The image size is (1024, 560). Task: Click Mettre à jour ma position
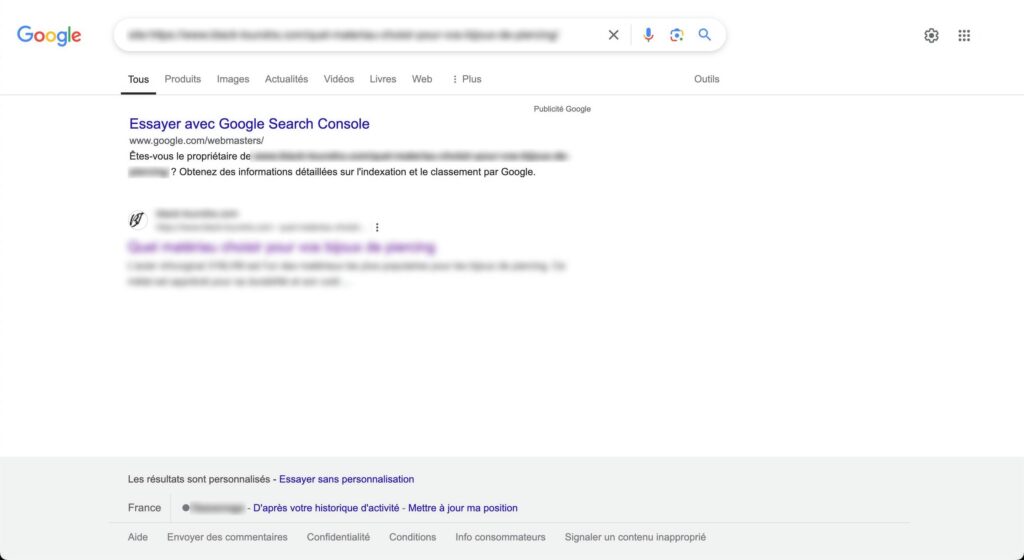(463, 508)
